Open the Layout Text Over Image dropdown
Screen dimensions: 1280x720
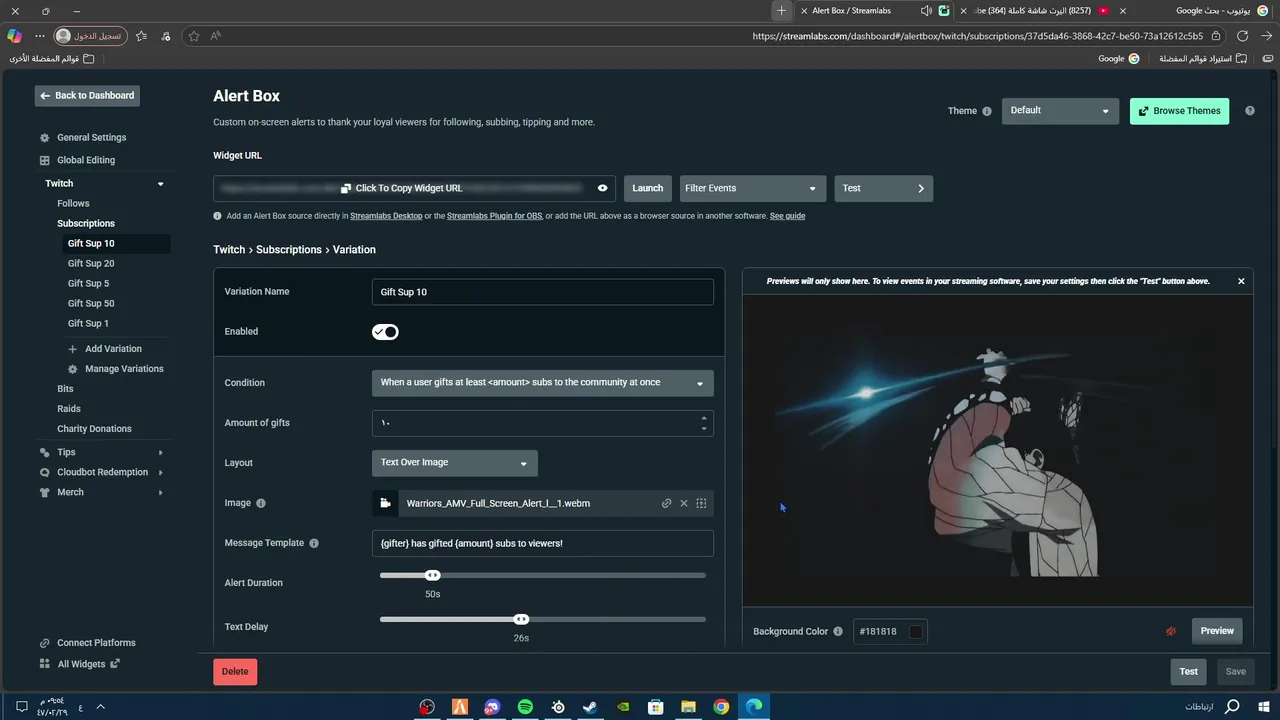[x=454, y=463]
